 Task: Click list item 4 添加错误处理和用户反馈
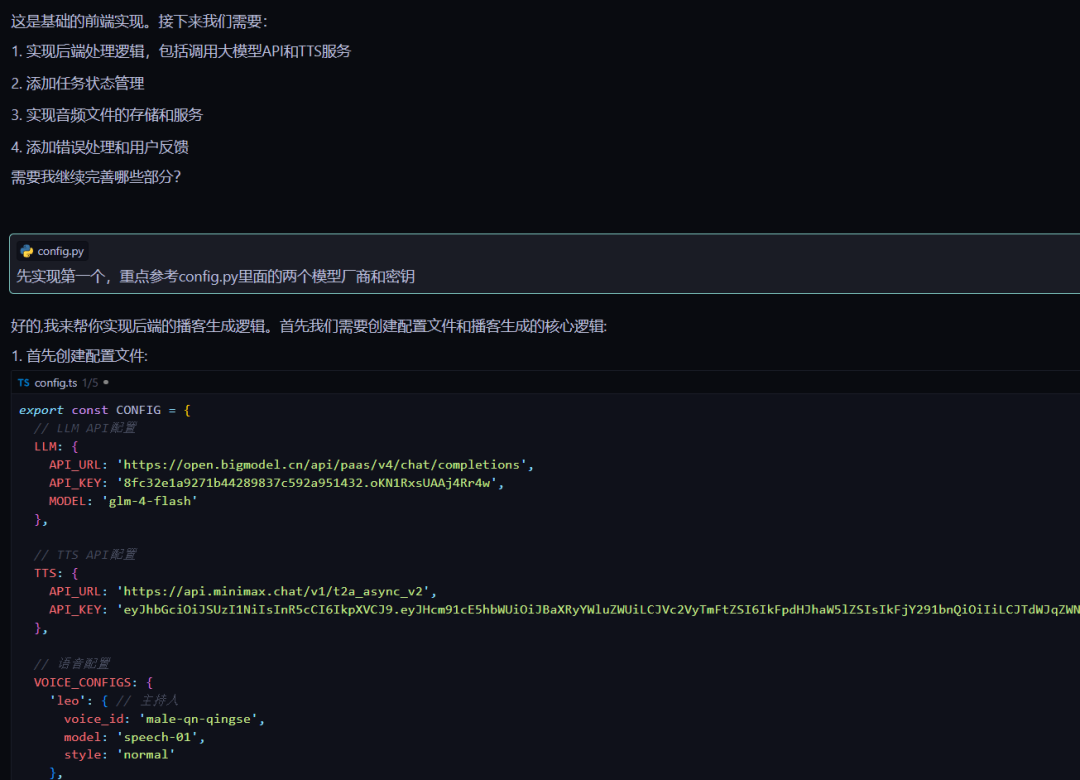pos(100,147)
